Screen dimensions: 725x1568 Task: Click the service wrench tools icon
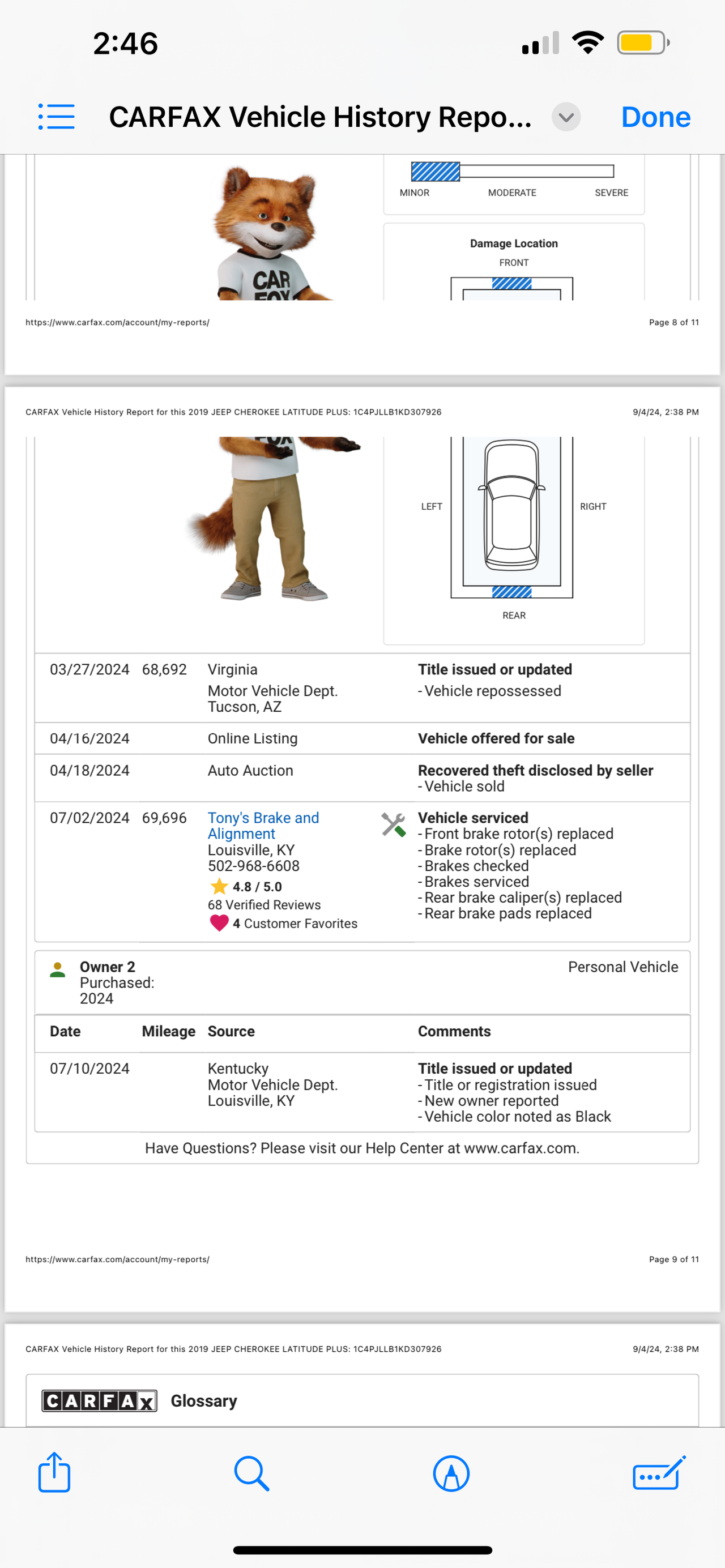click(x=393, y=825)
